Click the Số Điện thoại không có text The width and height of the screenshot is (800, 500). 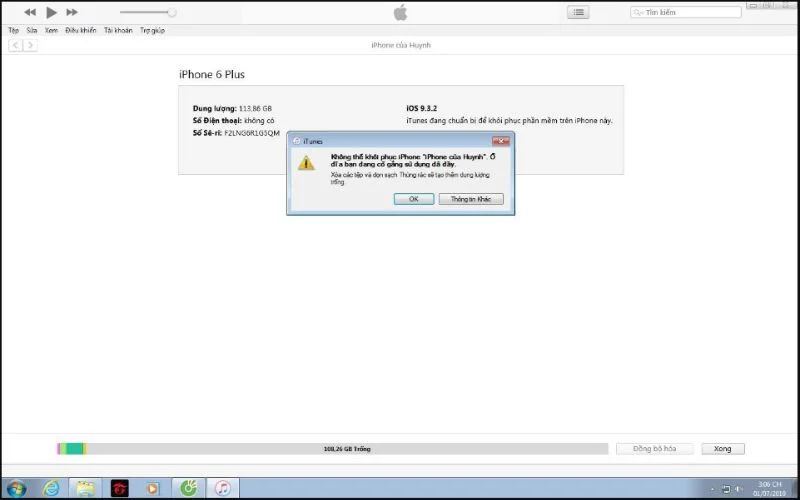pyautogui.click(x=234, y=121)
